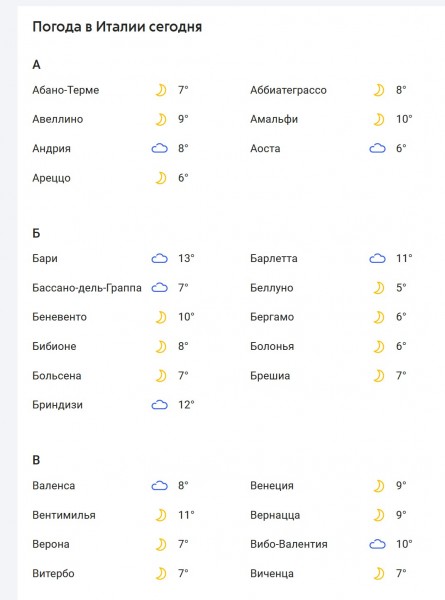Click the moon icon beside Беллуно
This screenshot has height=600, width=445.
(379, 288)
